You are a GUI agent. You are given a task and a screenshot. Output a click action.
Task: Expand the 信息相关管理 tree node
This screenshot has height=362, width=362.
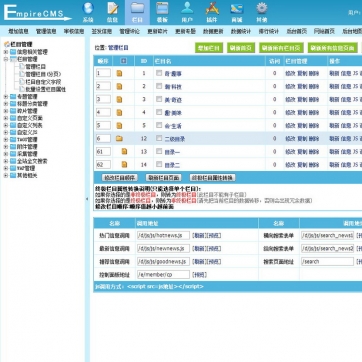pyautogui.click(x=6, y=52)
